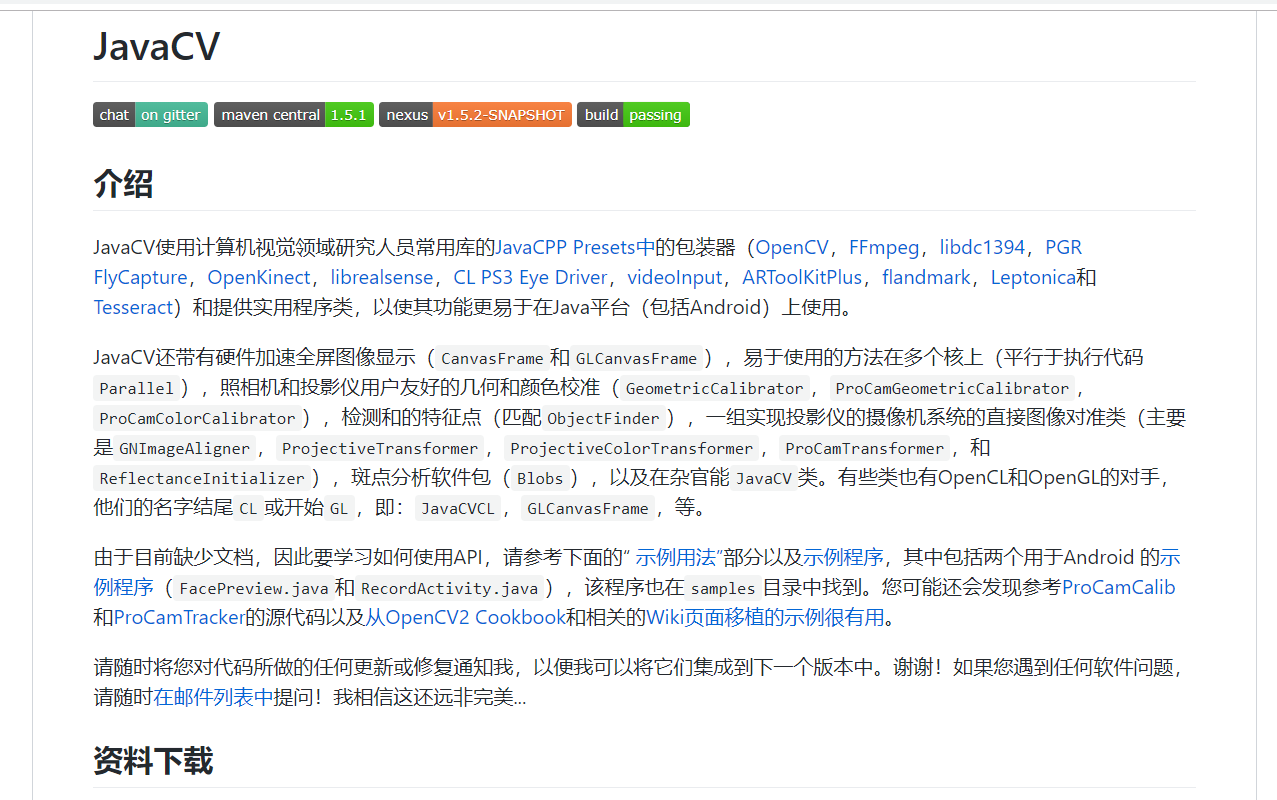Click the Blobs code snippet
The height and width of the screenshot is (800, 1277).
pos(541,478)
